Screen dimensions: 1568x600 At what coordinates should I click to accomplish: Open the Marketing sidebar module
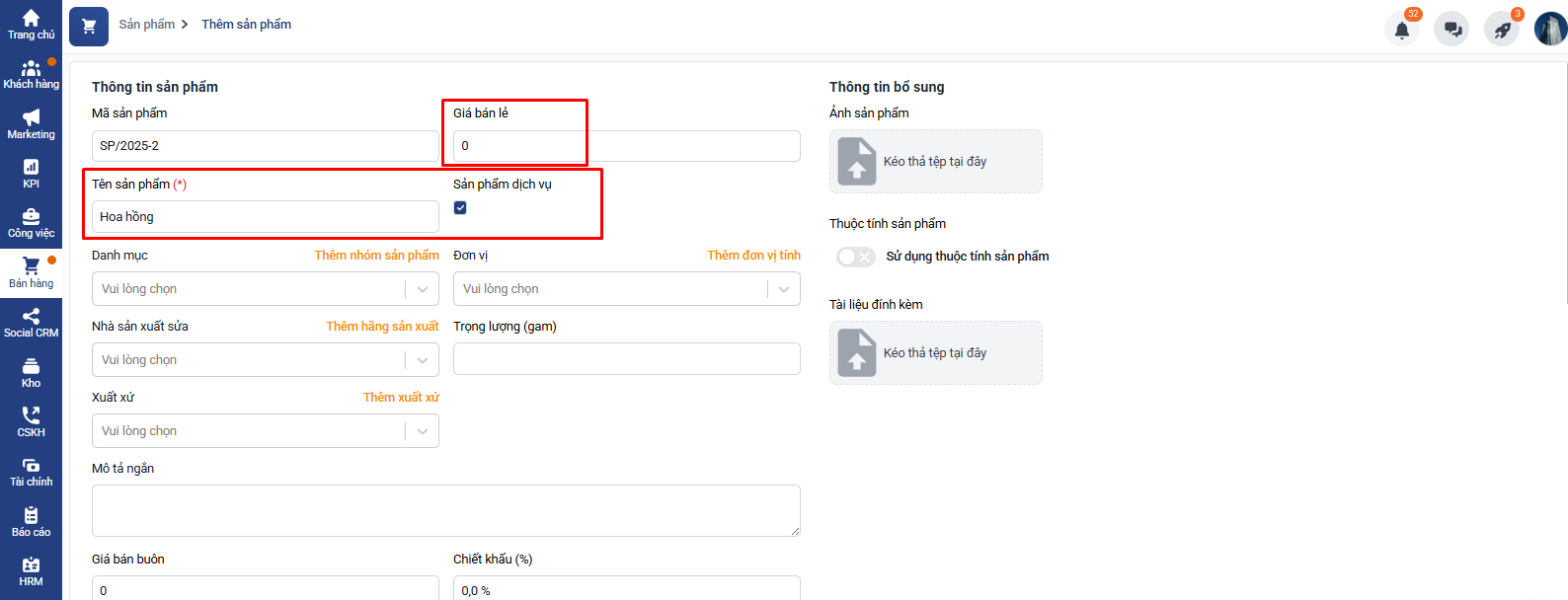(x=31, y=124)
